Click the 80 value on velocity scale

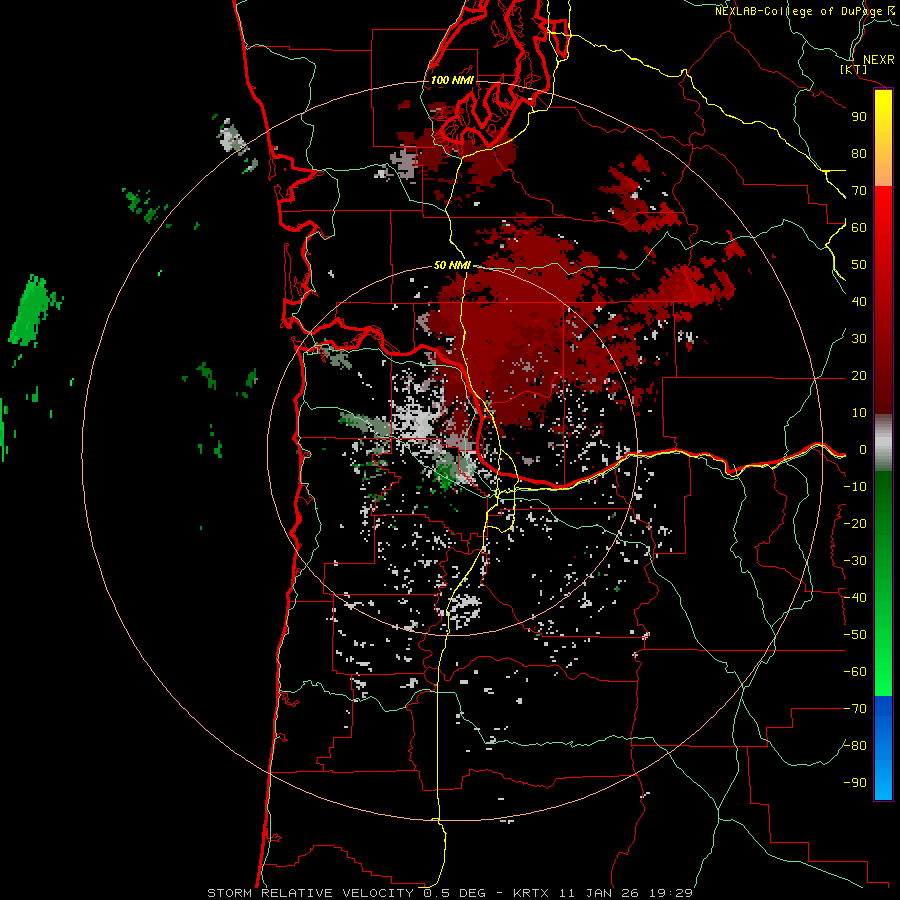point(859,153)
